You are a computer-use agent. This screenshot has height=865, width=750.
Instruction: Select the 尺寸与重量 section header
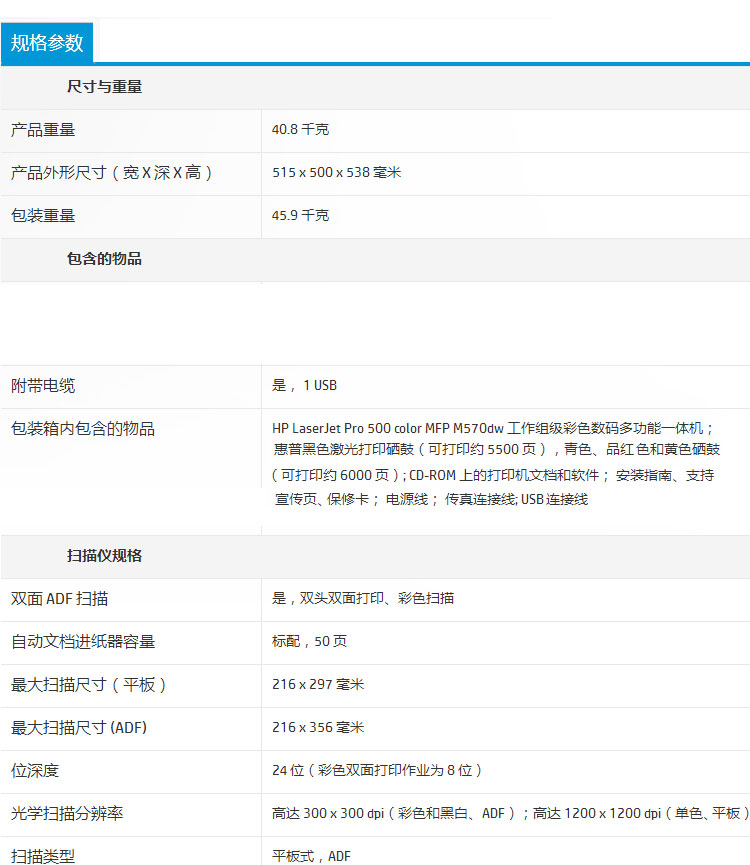[104, 87]
